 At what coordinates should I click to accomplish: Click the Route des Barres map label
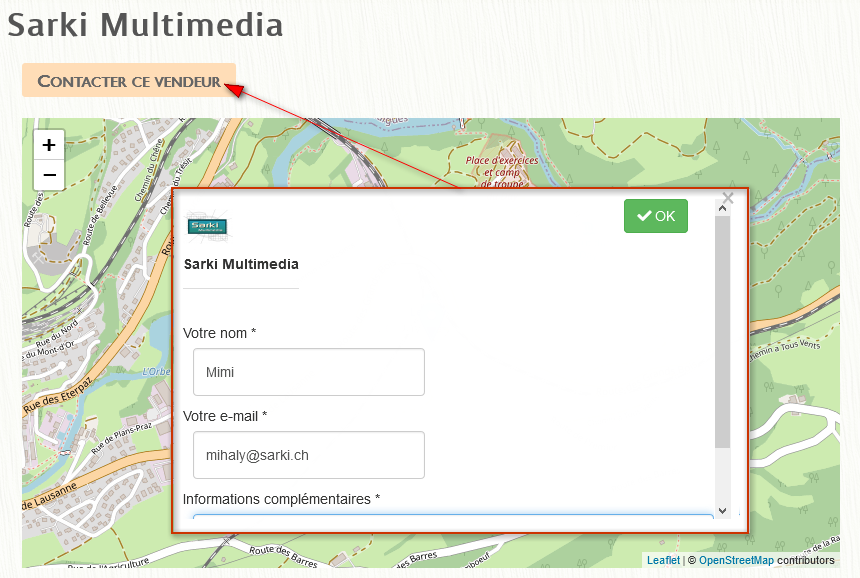click(x=283, y=556)
